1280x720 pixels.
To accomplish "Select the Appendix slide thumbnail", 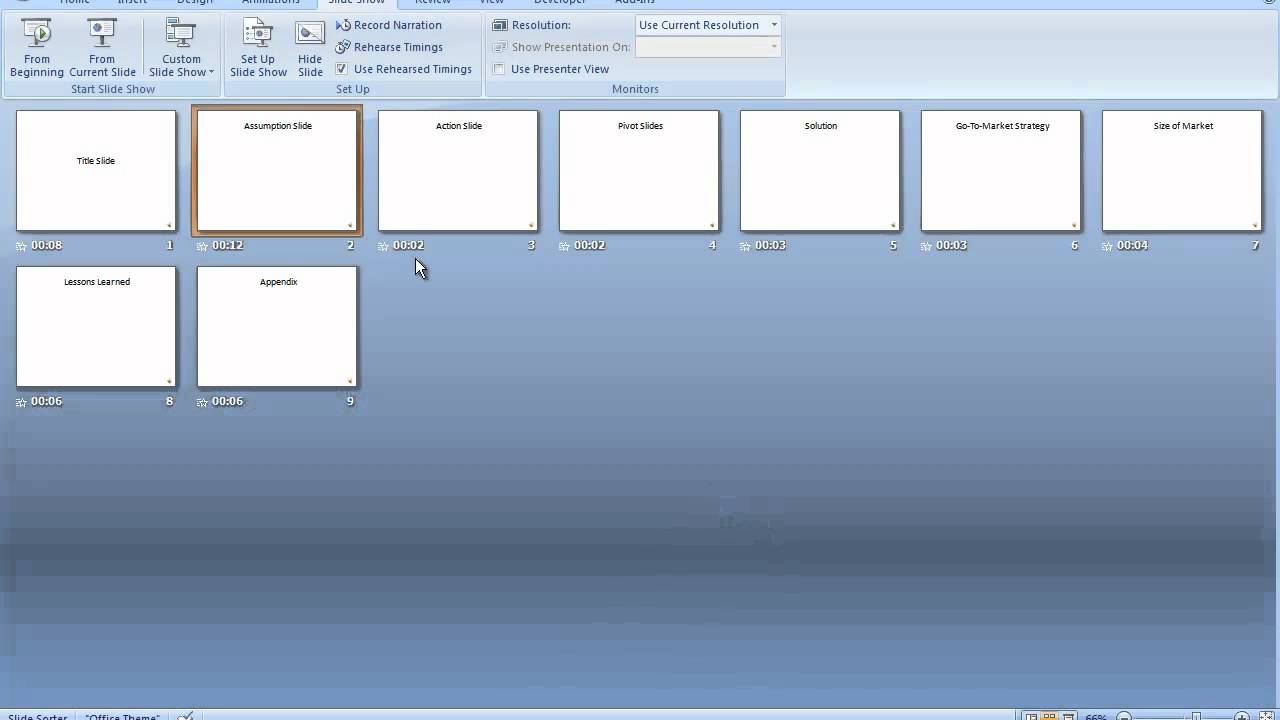I will pyautogui.click(x=277, y=326).
